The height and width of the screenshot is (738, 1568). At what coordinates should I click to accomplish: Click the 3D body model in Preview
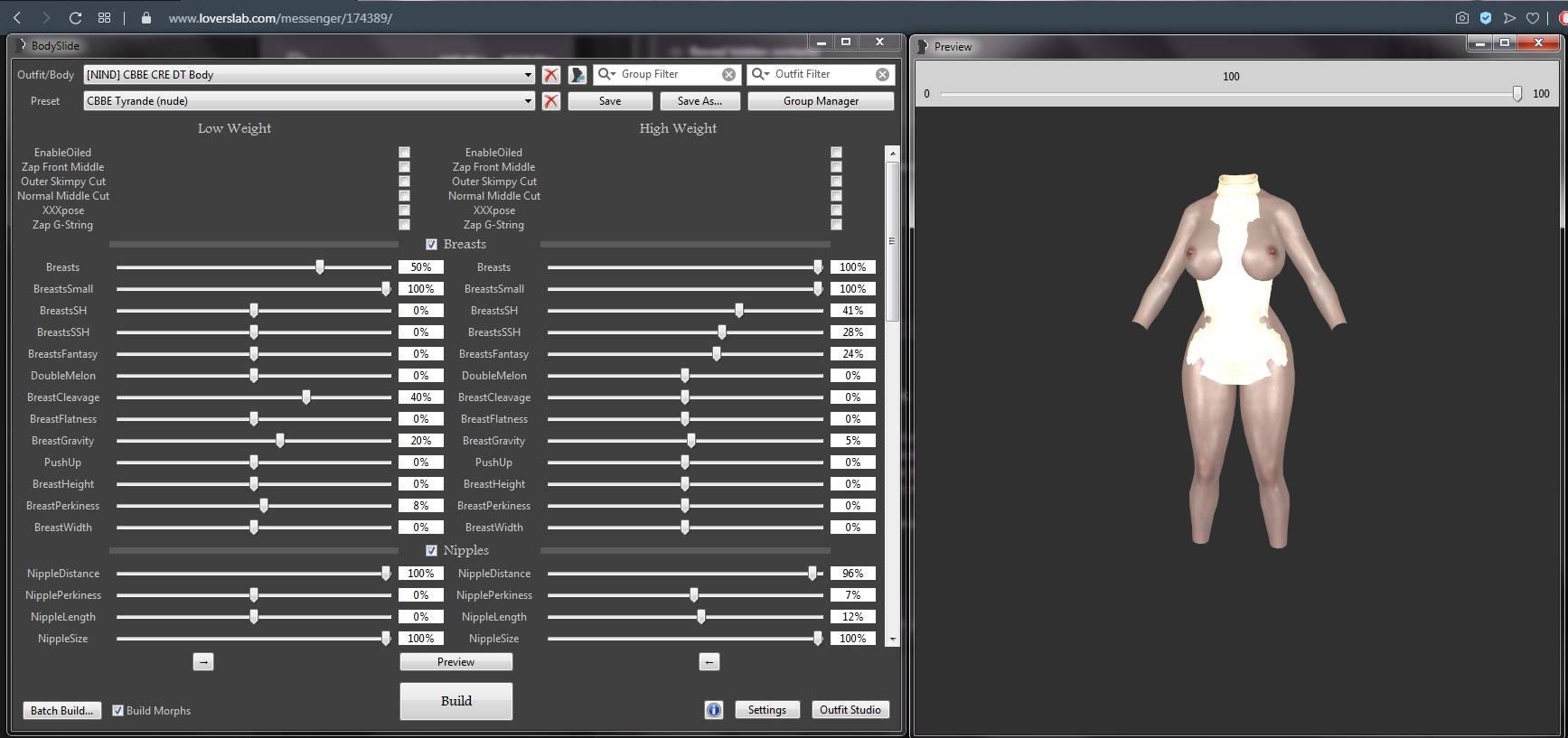pyautogui.click(x=1240, y=361)
